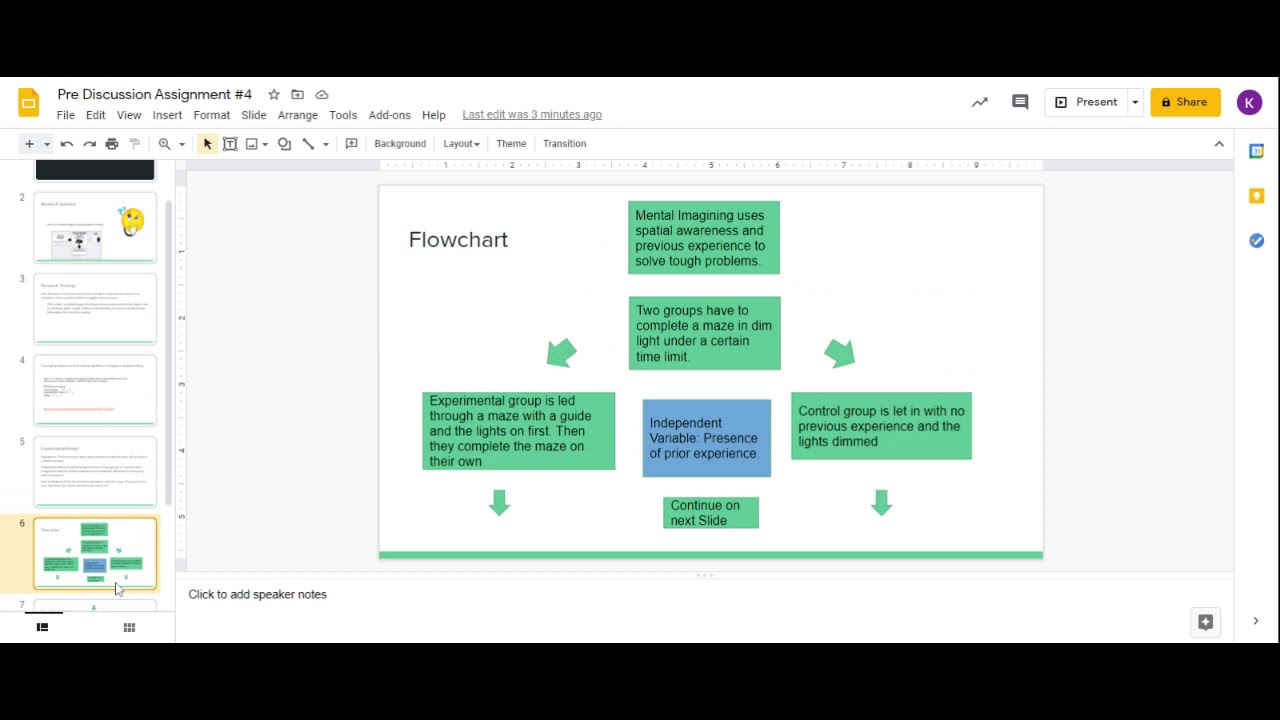The image size is (1280, 720).
Task: Click the insert image icon
Action: (x=252, y=144)
